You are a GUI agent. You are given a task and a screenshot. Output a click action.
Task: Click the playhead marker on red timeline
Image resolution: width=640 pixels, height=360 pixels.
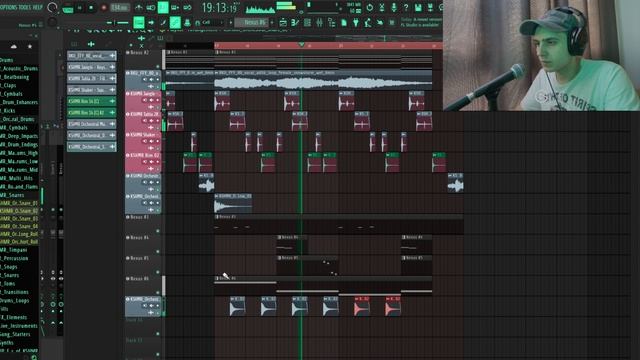point(302,45)
